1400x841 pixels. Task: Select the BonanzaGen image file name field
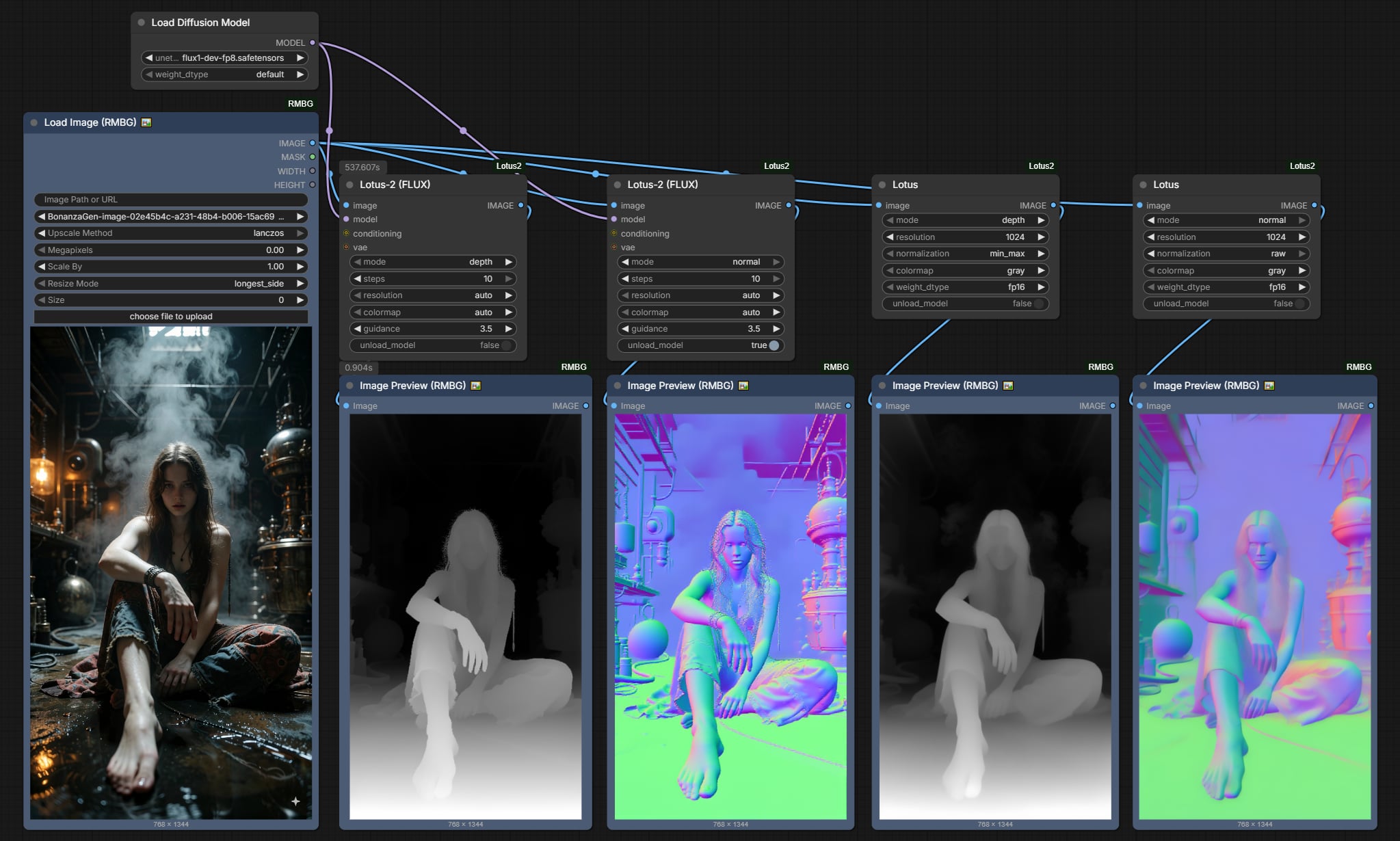171,217
